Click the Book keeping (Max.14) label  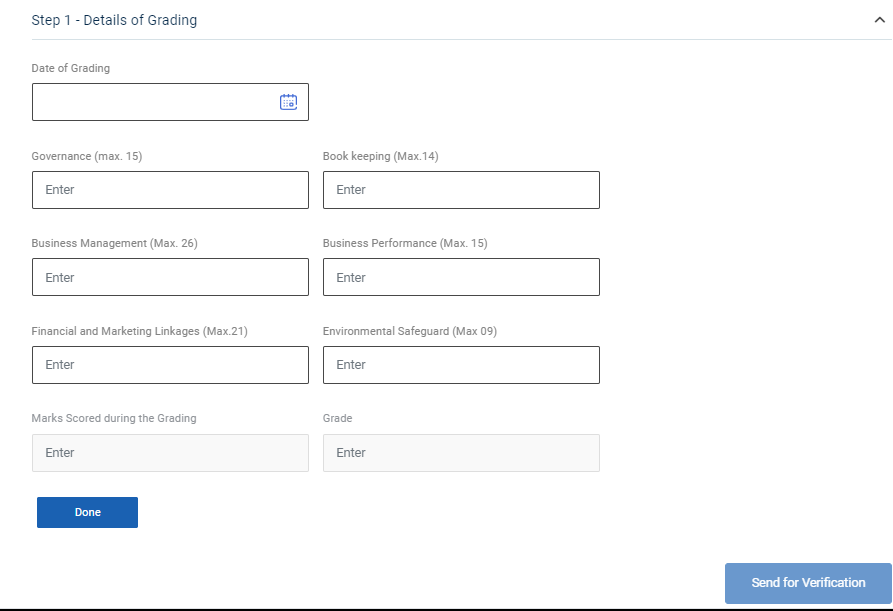coord(380,156)
